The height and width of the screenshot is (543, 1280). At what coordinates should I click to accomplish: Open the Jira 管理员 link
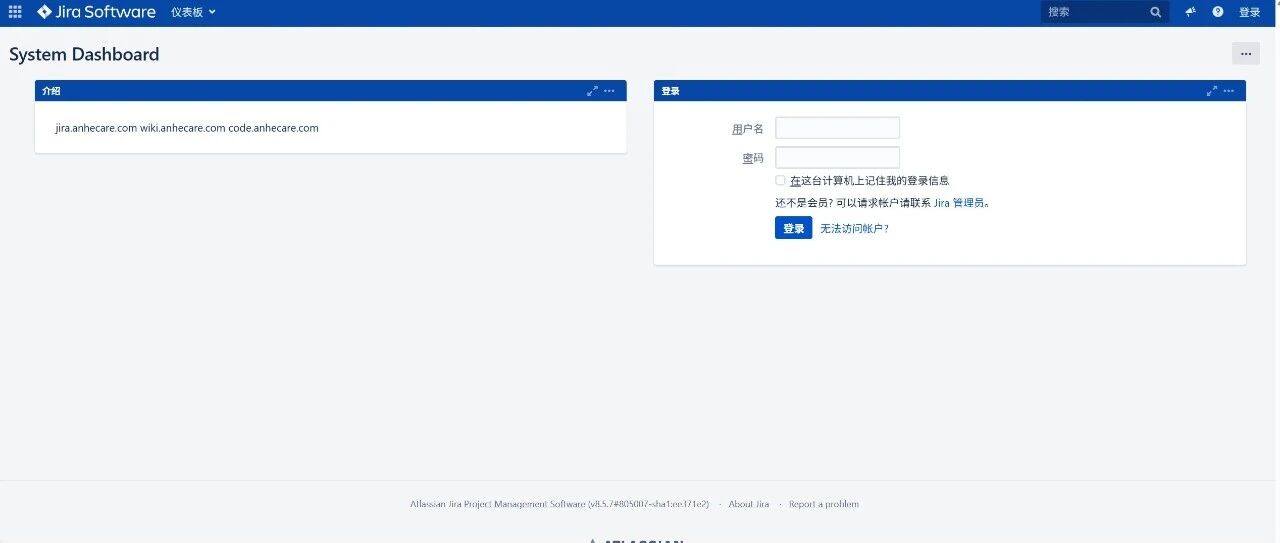pyautogui.click(x=960, y=202)
